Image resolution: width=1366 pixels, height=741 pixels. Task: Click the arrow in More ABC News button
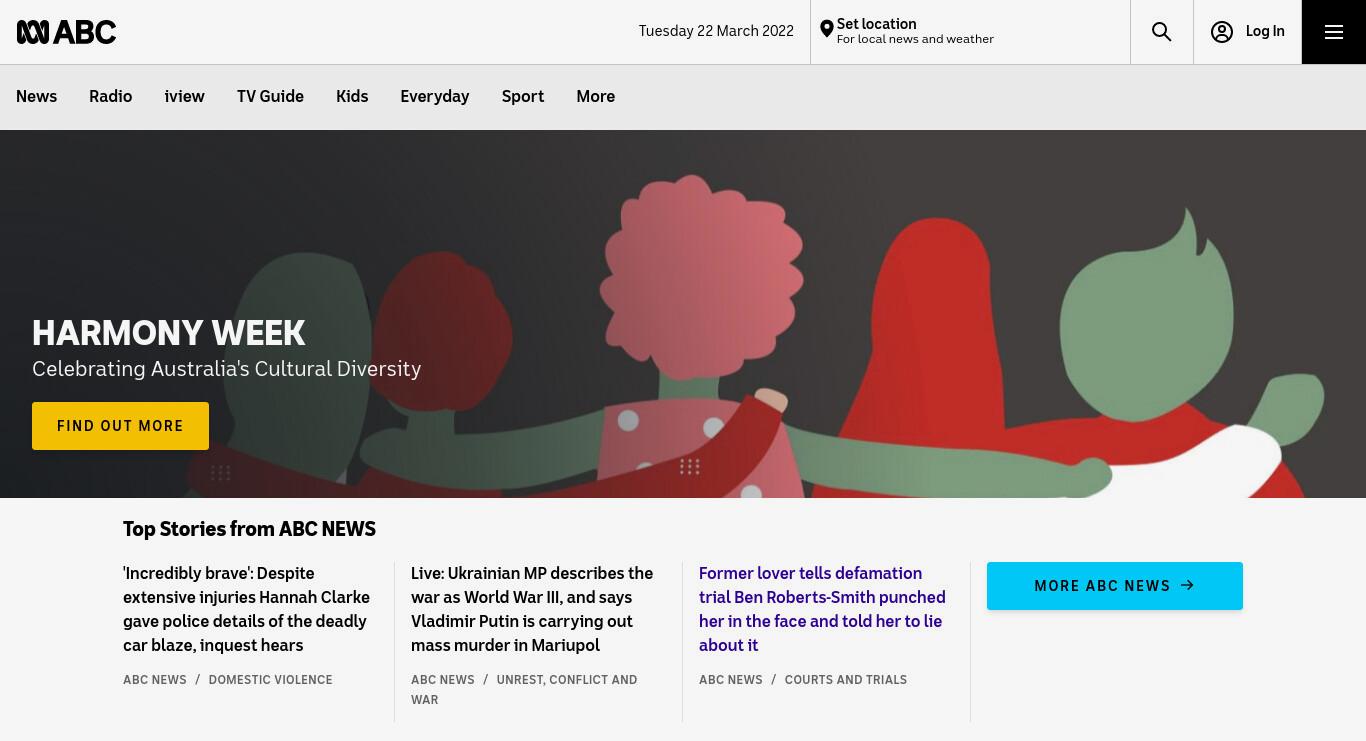pyautogui.click(x=1187, y=585)
